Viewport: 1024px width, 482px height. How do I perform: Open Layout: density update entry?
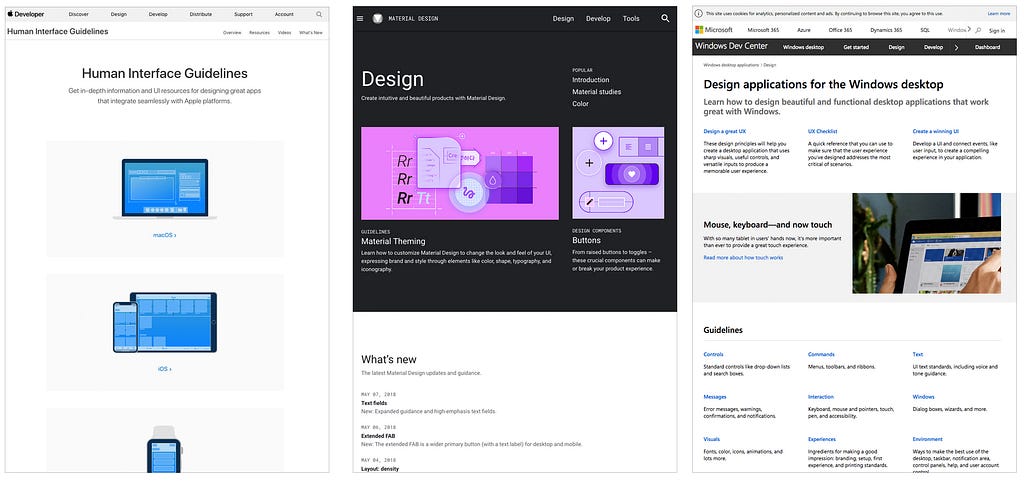[x=379, y=468]
